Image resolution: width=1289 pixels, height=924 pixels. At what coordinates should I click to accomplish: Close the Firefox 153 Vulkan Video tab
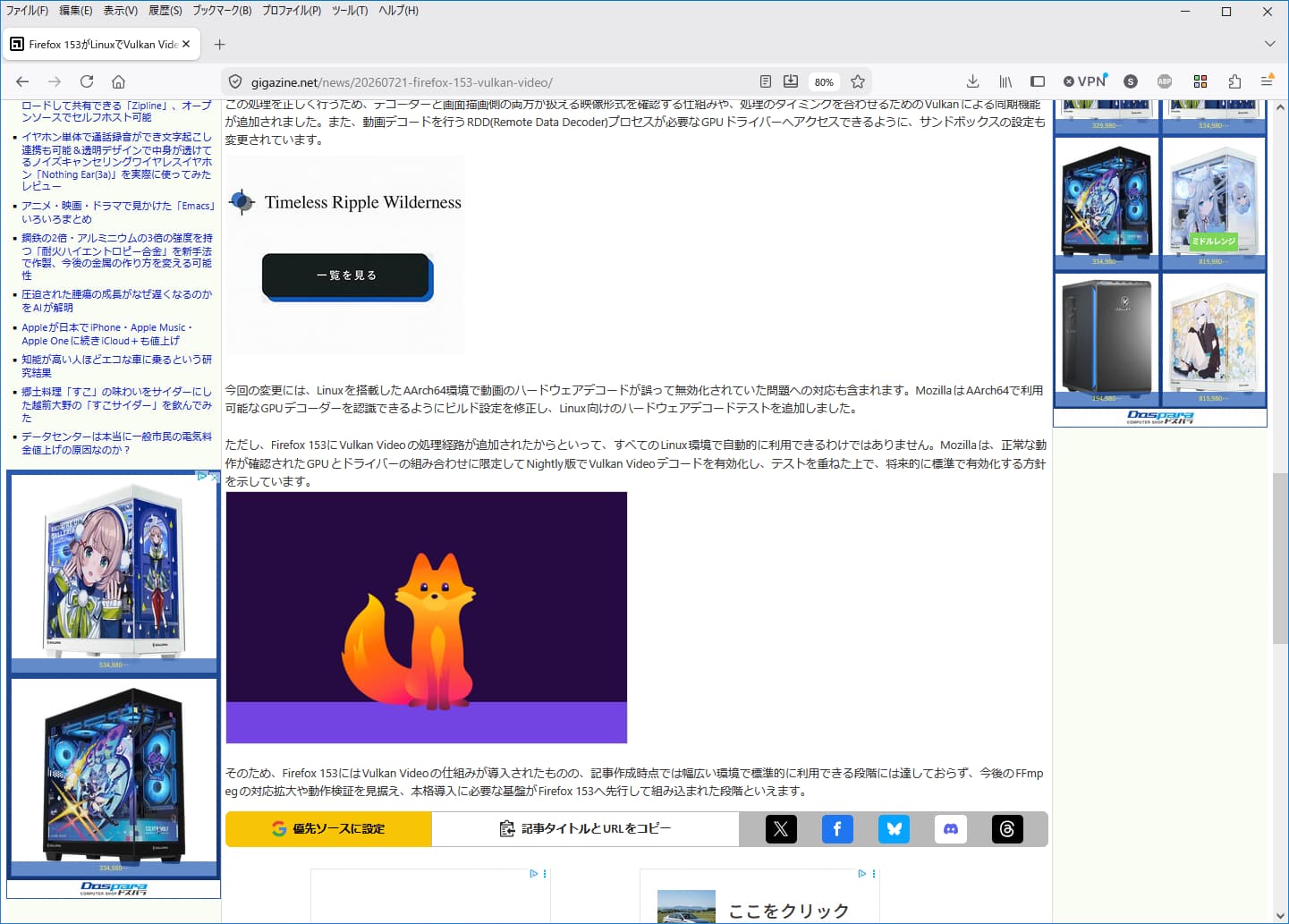pos(186,44)
